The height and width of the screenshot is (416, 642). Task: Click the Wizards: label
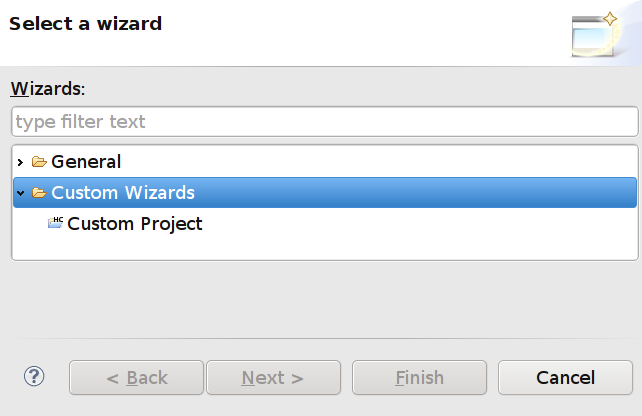click(48, 88)
